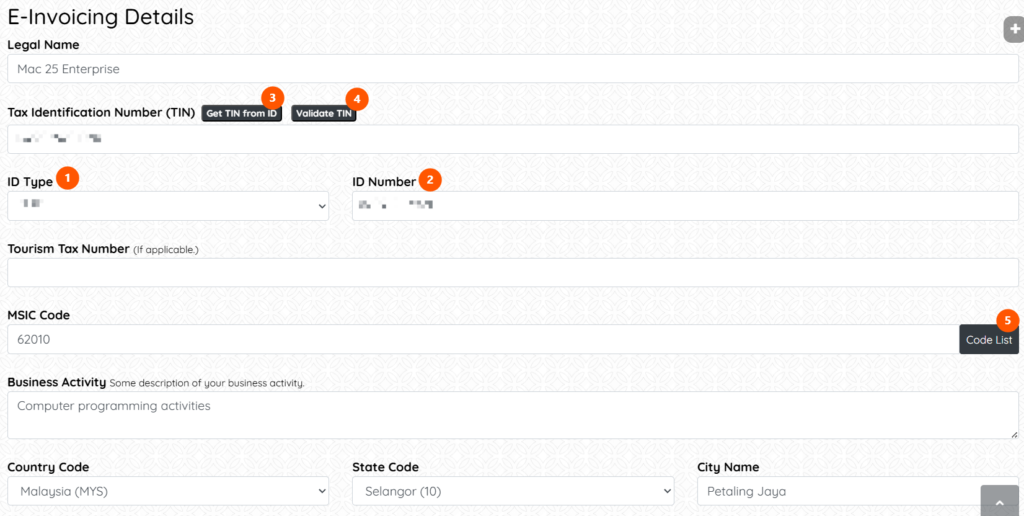1024x516 pixels.
Task: Click Get TIN from ID button
Action: tap(242, 114)
